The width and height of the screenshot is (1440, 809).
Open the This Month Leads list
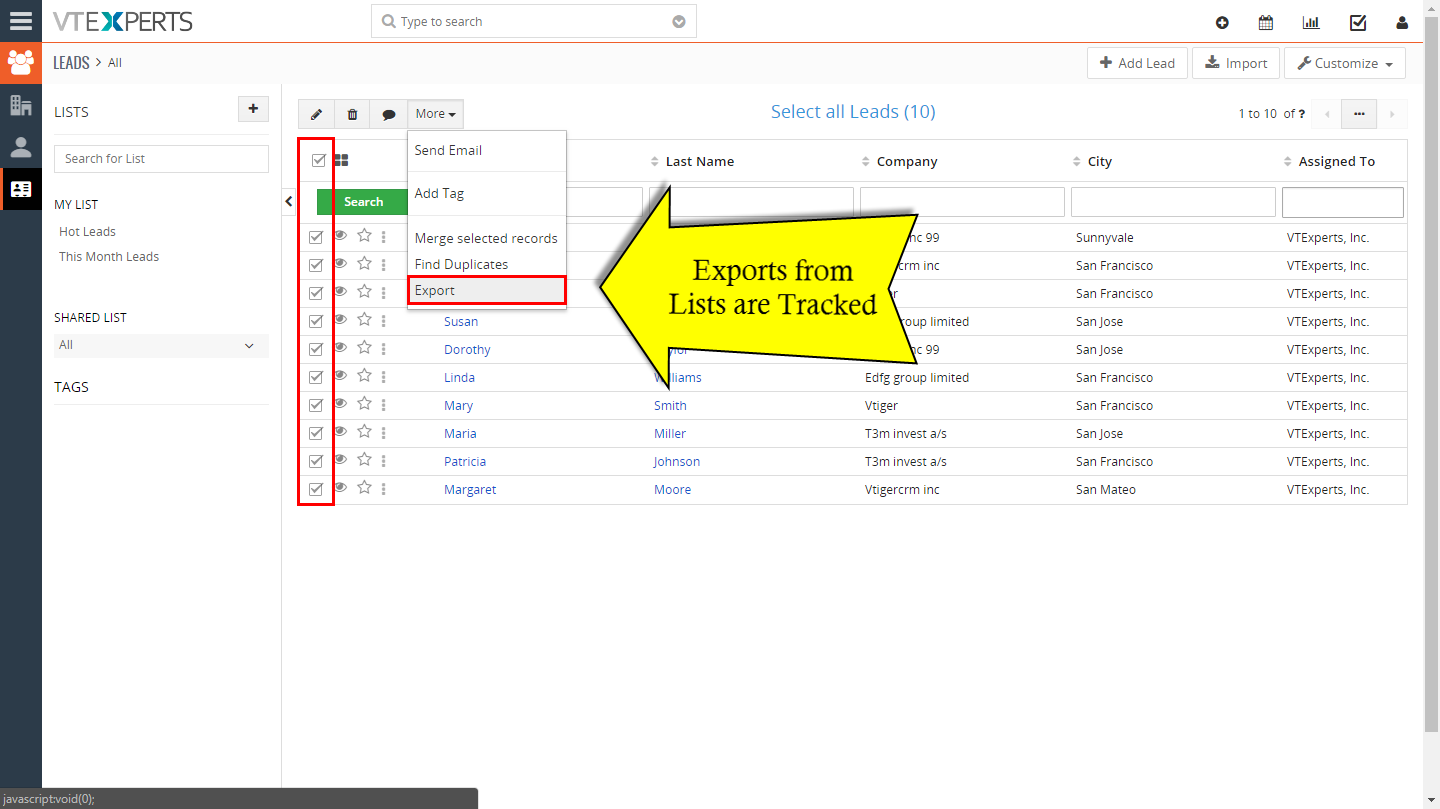pyautogui.click(x=109, y=256)
